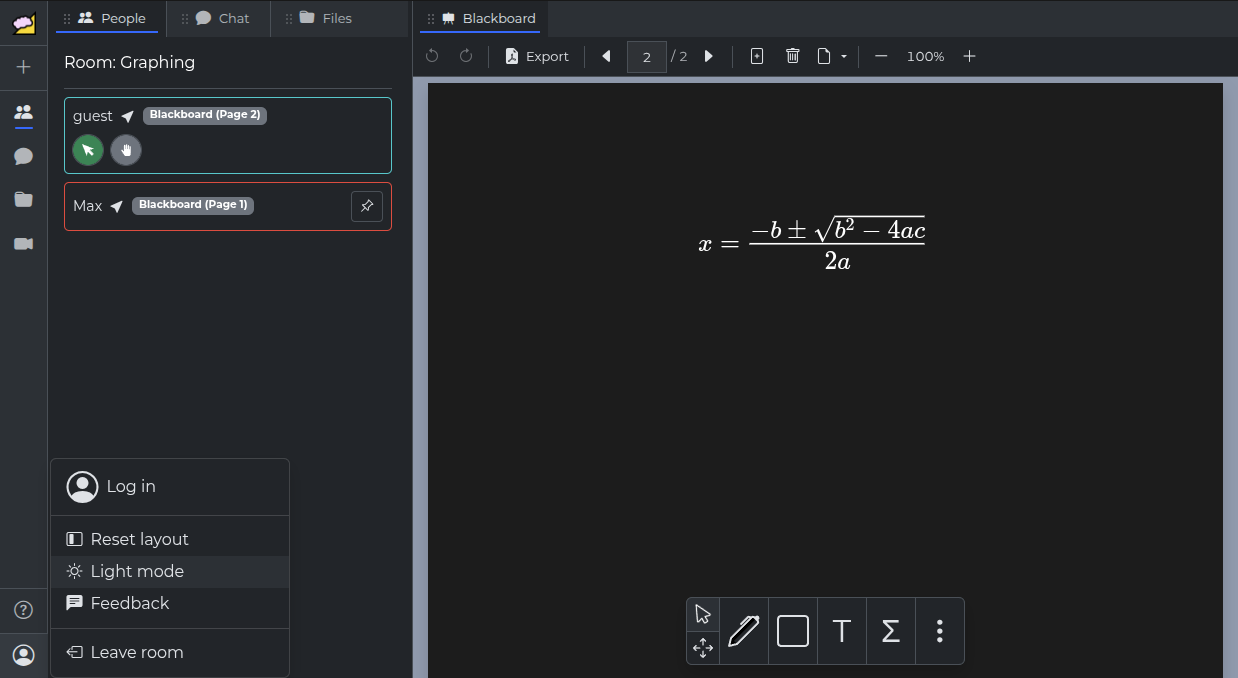The width and height of the screenshot is (1238, 678).
Task: Select the pointer selection tool
Action: click(703, 614)
